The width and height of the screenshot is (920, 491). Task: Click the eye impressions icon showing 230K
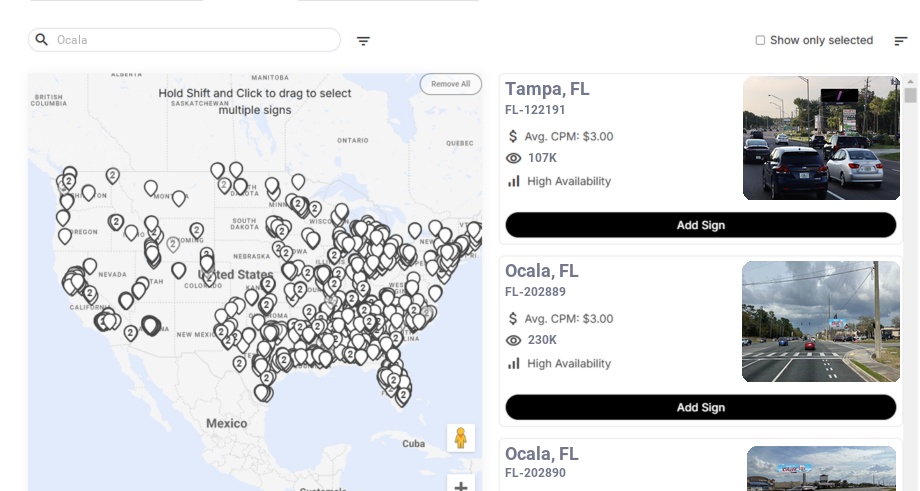pos(514,340)
